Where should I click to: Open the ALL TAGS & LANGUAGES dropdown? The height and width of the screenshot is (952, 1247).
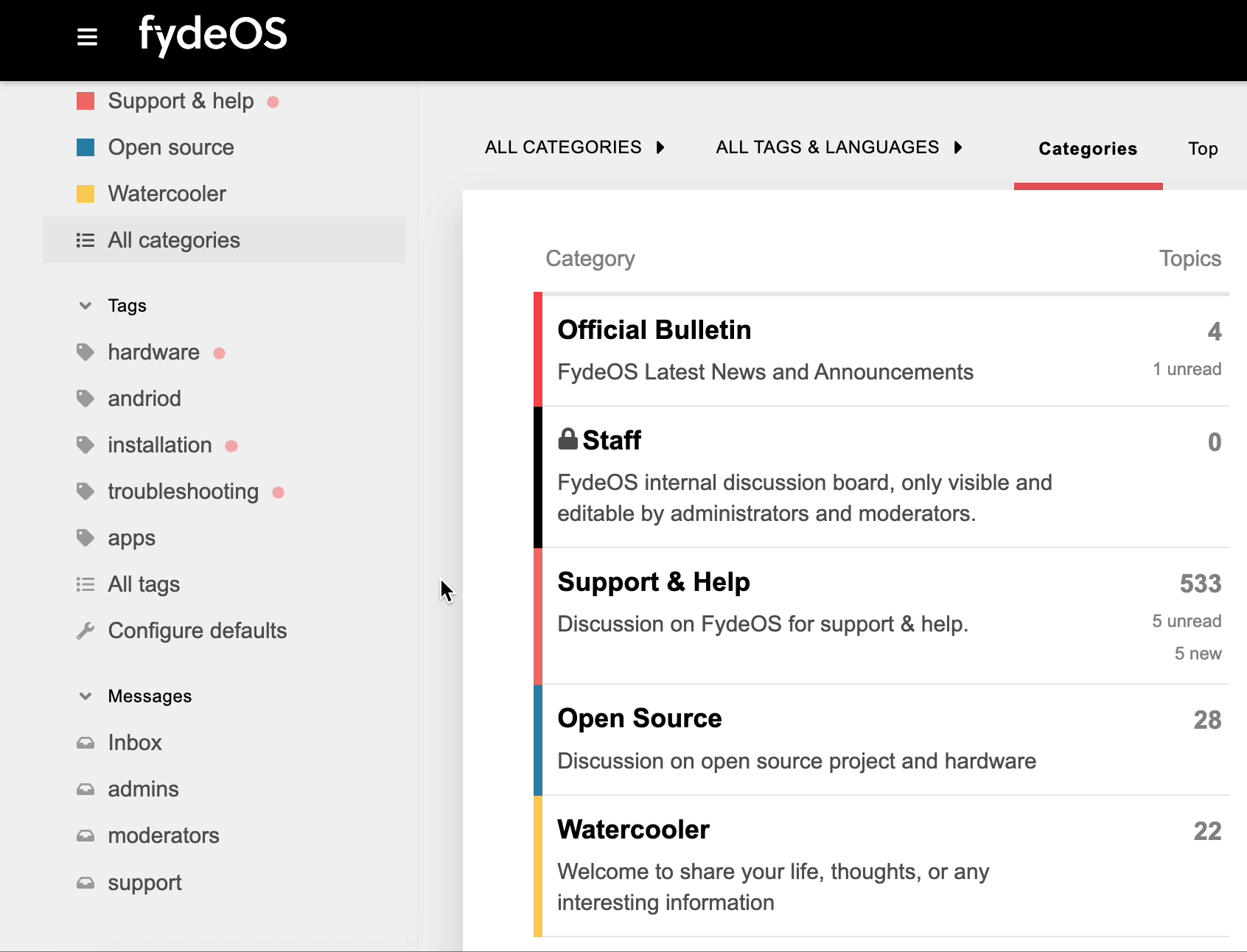coord(839,147)
